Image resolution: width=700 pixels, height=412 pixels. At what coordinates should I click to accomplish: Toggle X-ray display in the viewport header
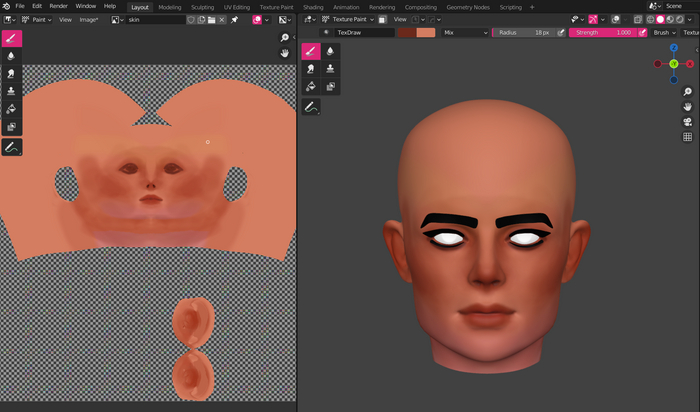tap(640, 19)
